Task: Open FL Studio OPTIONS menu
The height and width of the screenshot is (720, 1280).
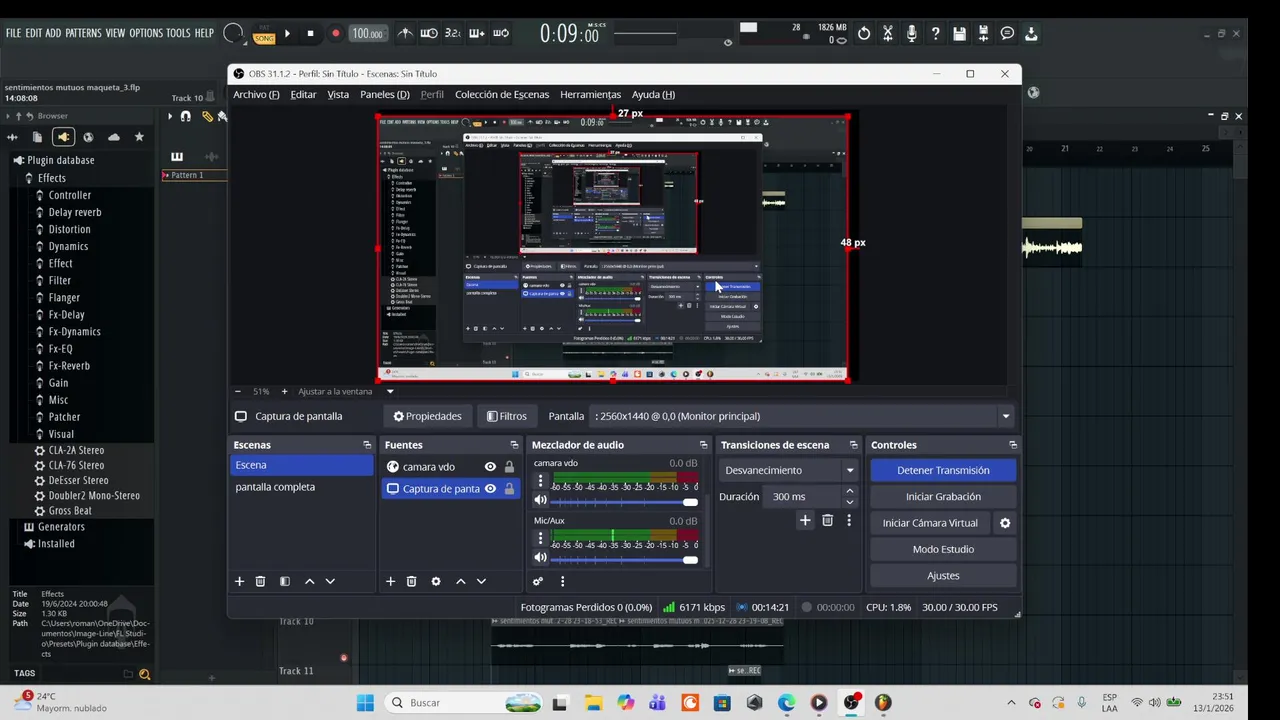Action: click(146, 33)
